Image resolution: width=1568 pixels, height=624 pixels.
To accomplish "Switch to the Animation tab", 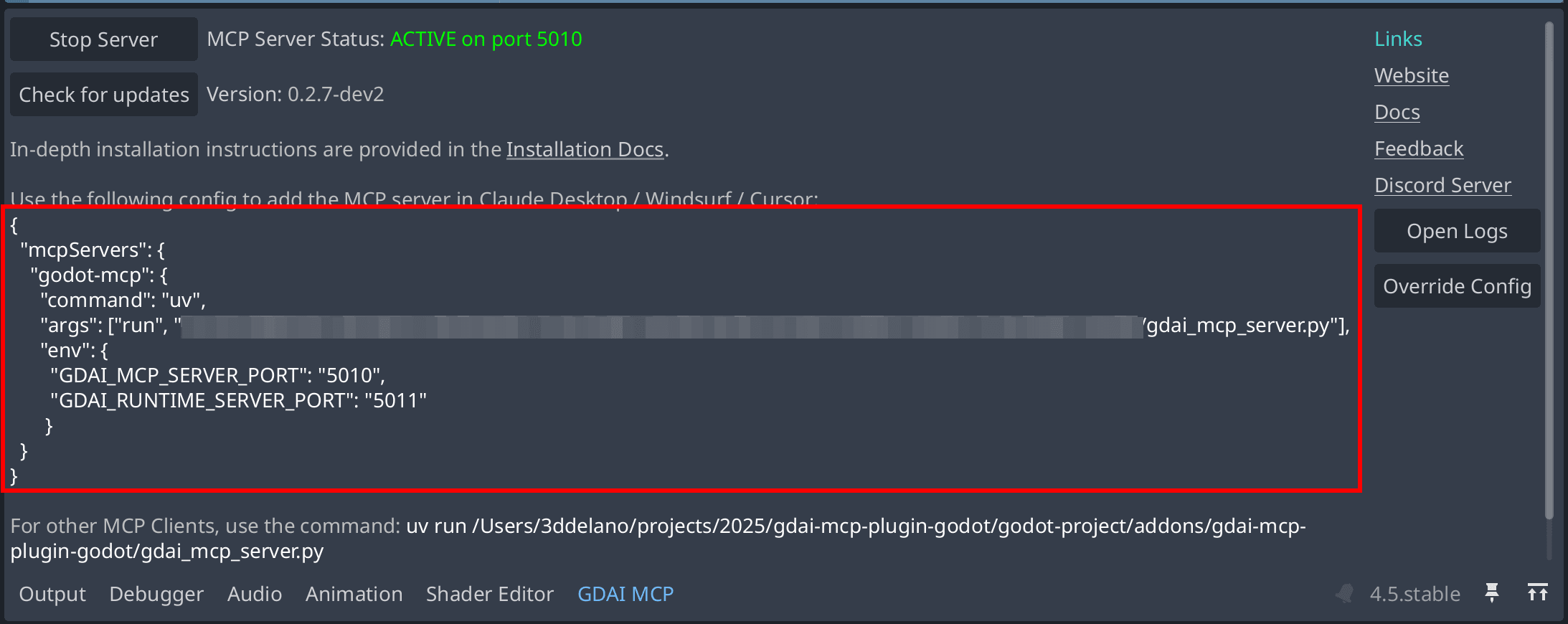I will [x=354, y=593].
